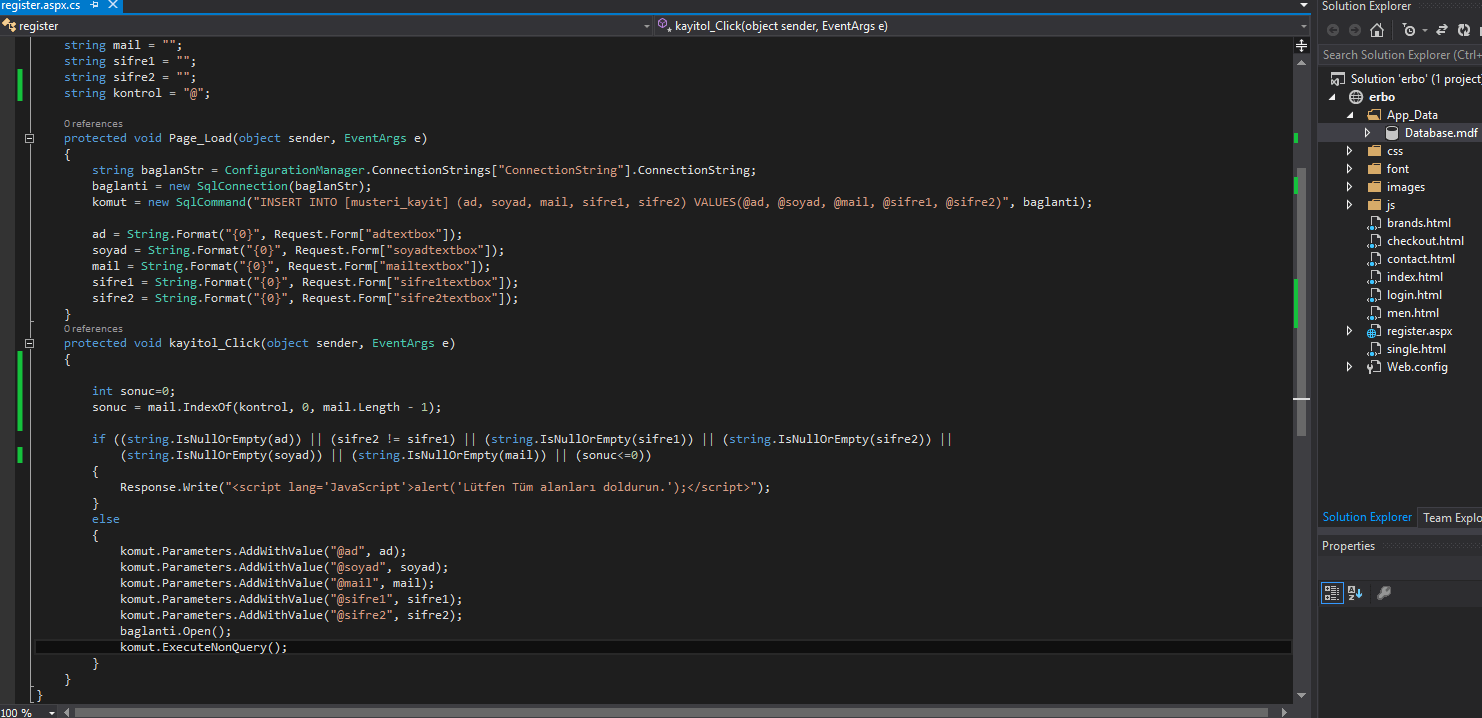Click the Home icon in Solution Explorer

pyautogui.click(x=1377, y=30)
